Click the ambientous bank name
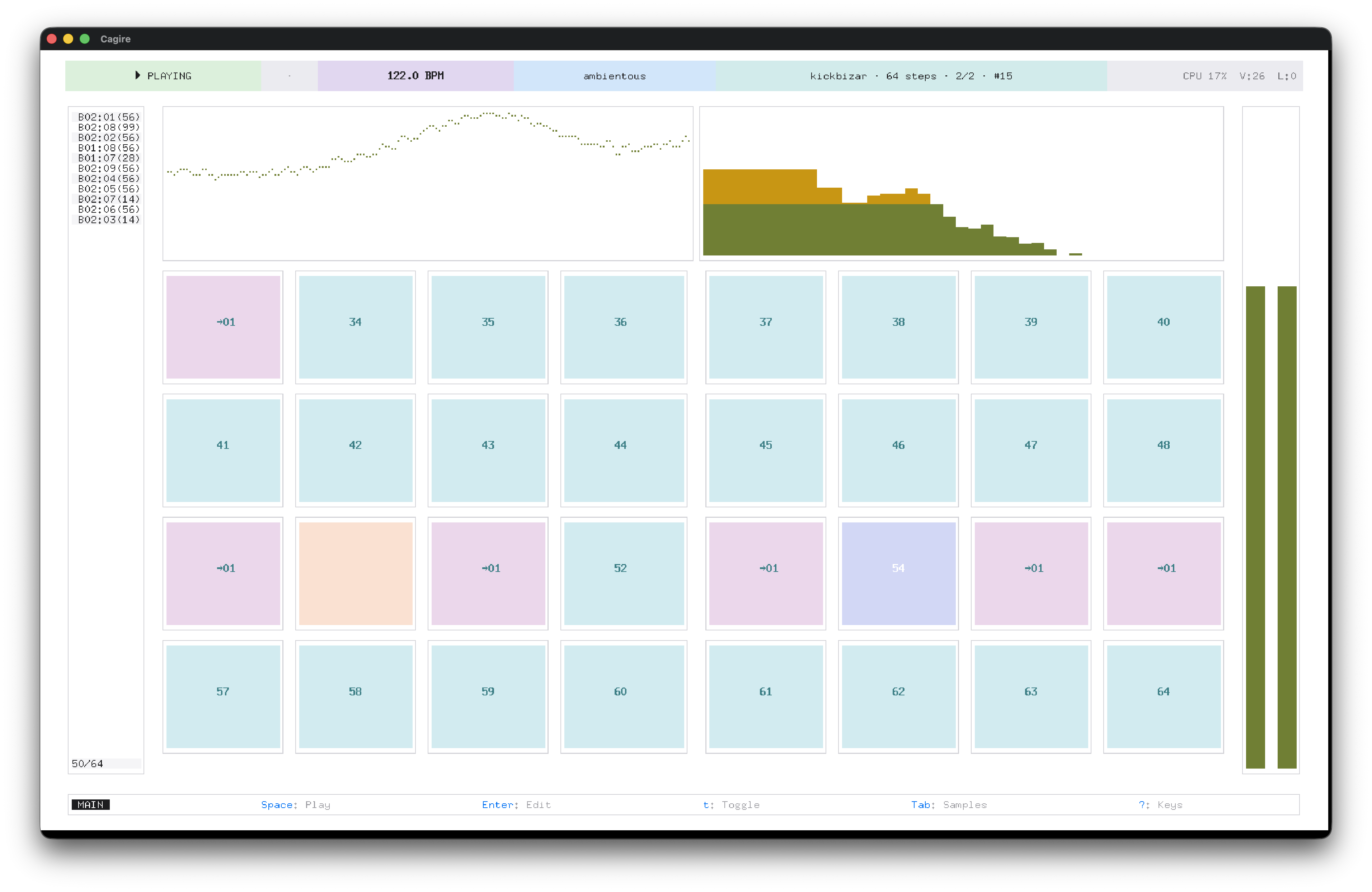The image size is (1372, 892). (615, 76)
